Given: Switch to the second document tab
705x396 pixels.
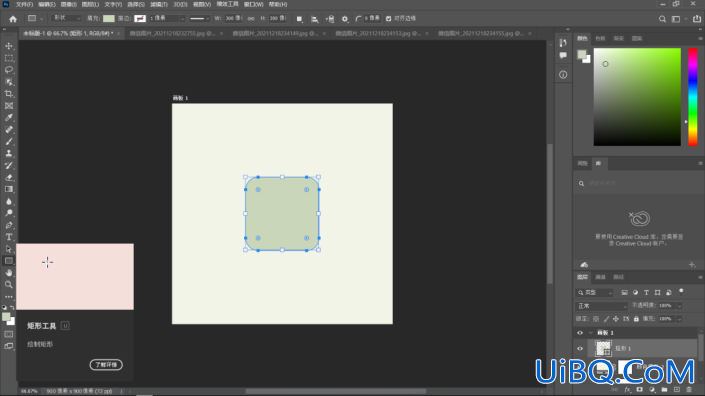Looking at the screenshot, I should (172, 33).
